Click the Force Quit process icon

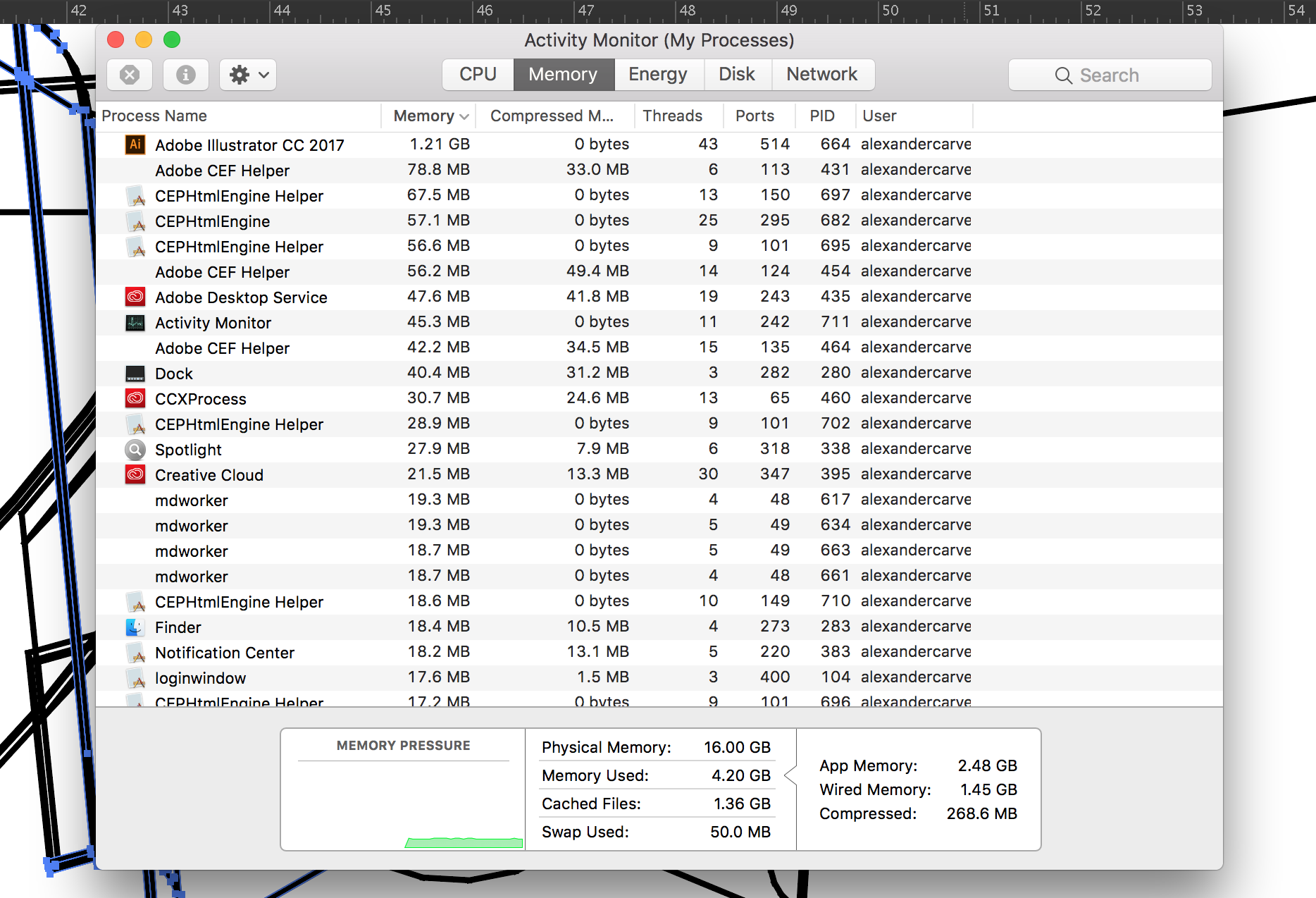(x=130, y=75)
